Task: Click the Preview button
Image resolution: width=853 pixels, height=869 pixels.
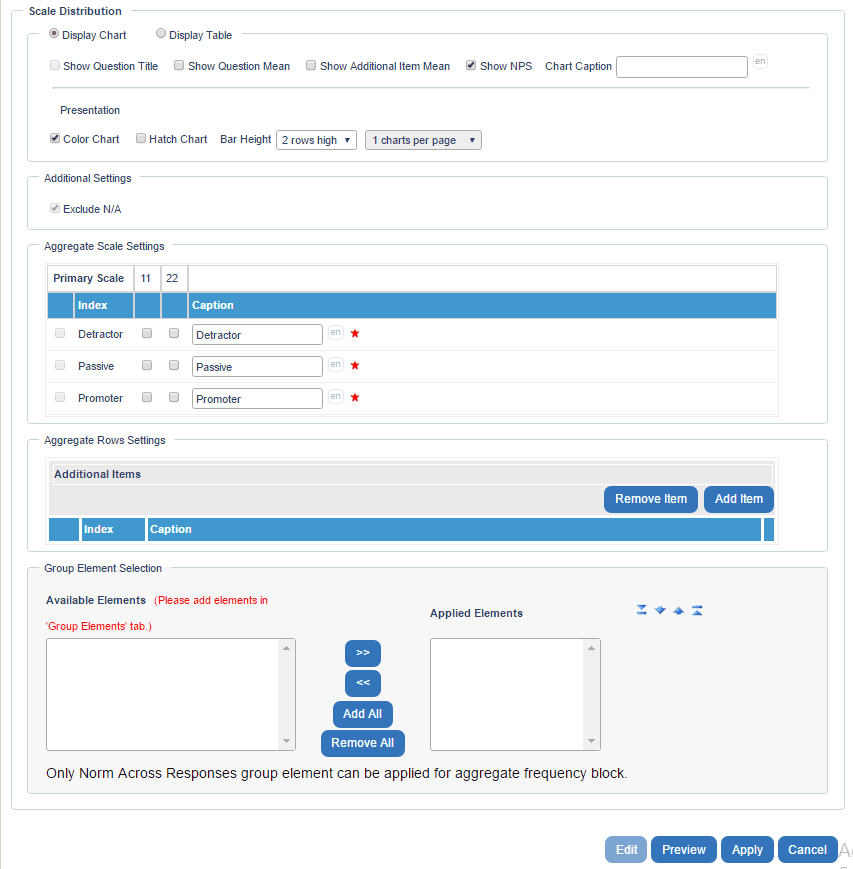Action: 684,850
